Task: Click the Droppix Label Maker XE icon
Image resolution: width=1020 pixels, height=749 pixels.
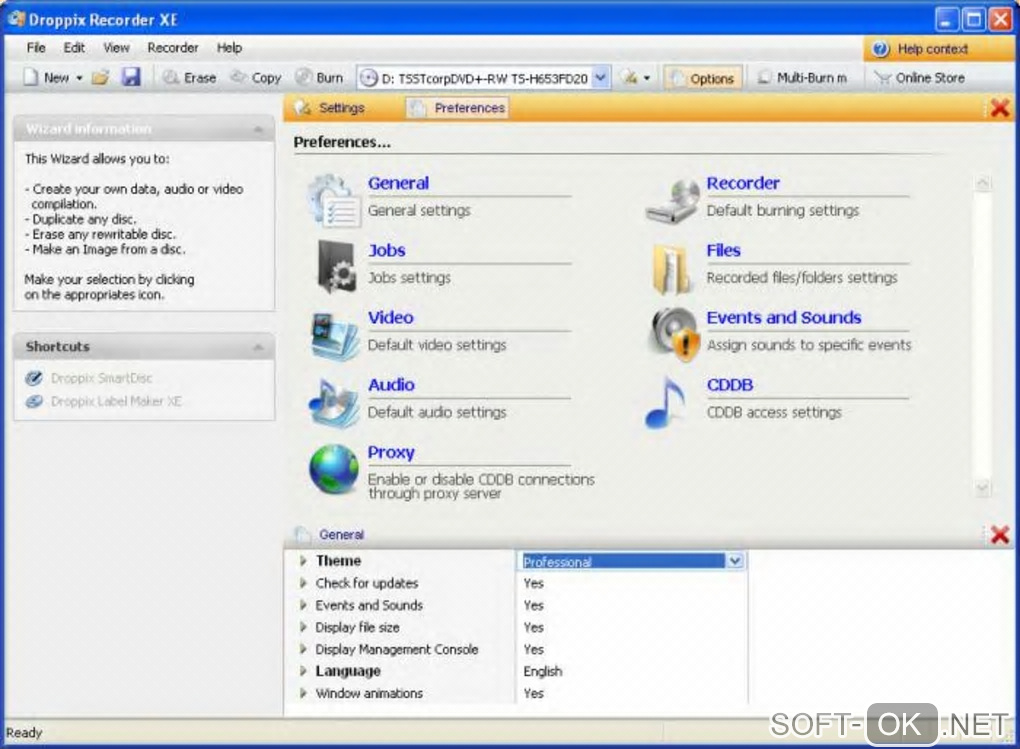Action: point(34,401)
